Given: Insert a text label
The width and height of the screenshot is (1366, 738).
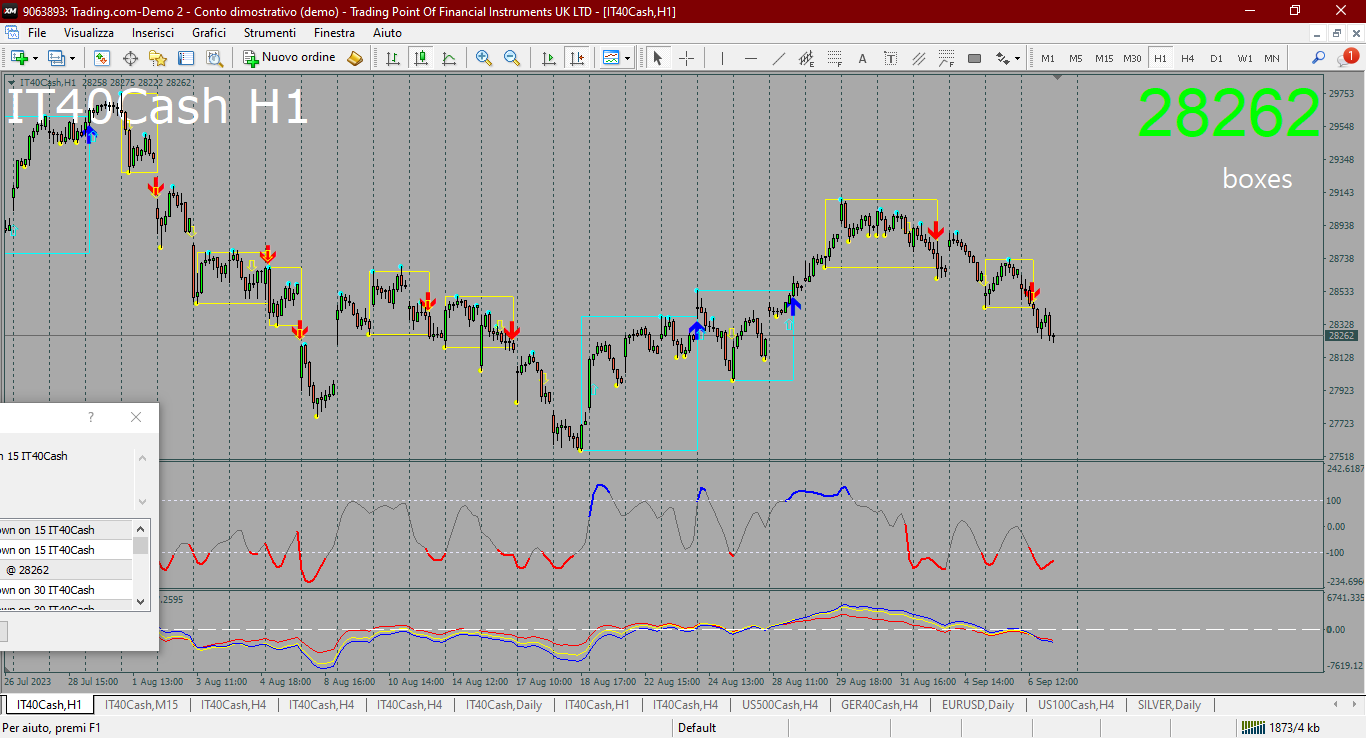Looking at the screenshot, I should (x=890, y=58).
